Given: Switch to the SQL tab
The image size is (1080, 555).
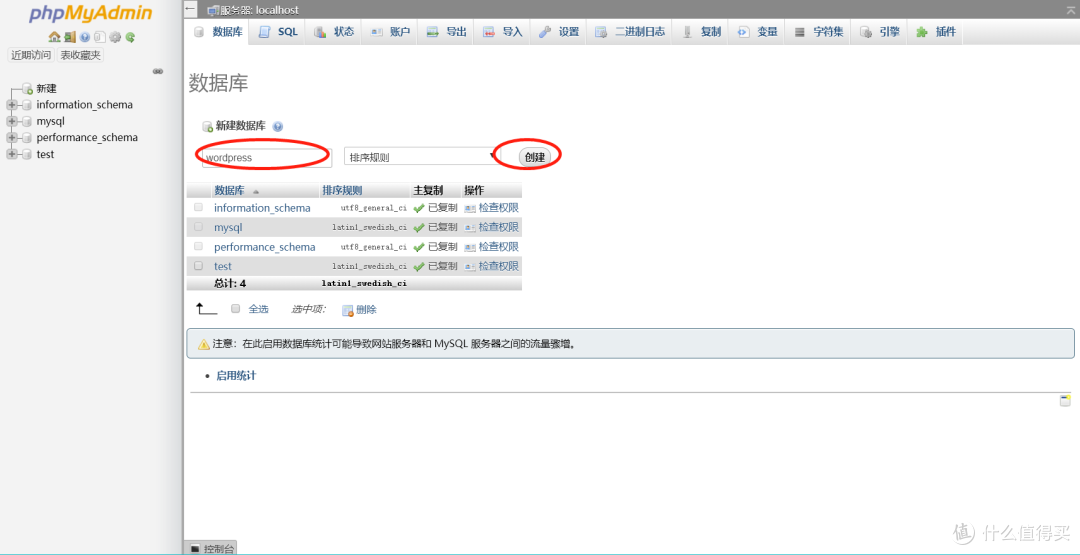Looking at the screenshot, I should pos(278,32).
